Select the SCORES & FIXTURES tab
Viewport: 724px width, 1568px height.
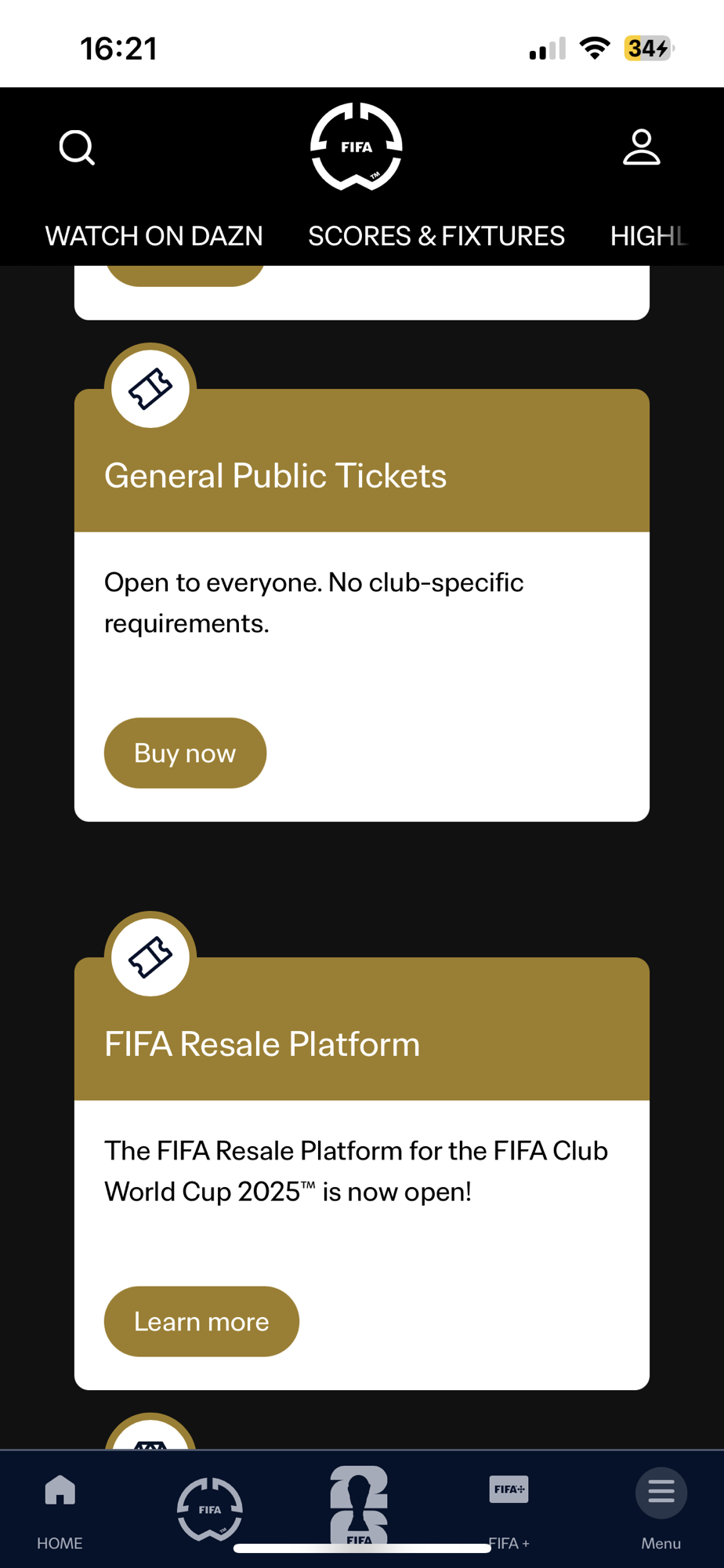tap(436, 236)
